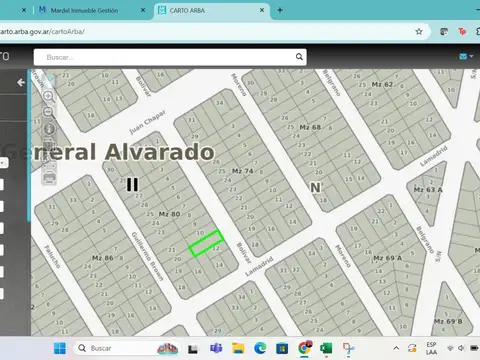Click parcel 10 in Mz 80
The height and width of the screenshot is (360, 480).
click(200, 233)
